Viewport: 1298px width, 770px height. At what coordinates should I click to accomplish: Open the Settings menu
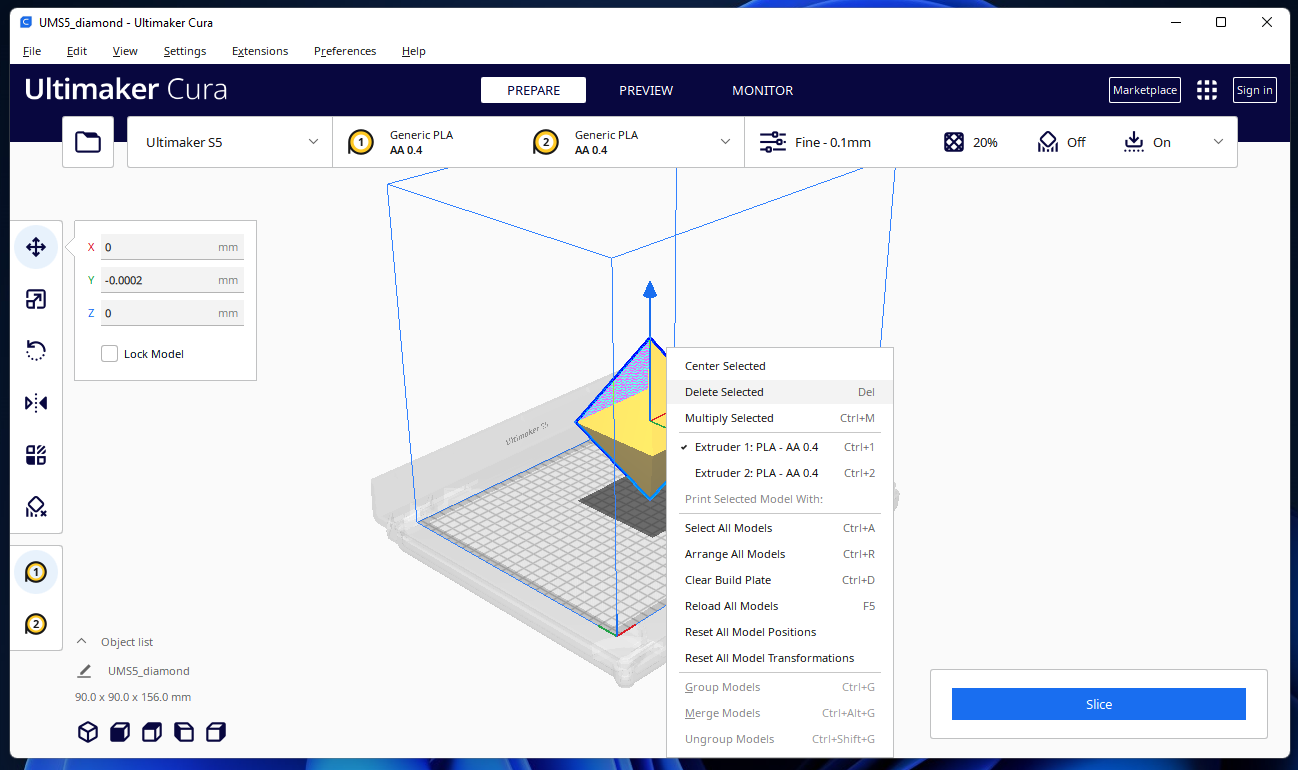tap(185, 51)
